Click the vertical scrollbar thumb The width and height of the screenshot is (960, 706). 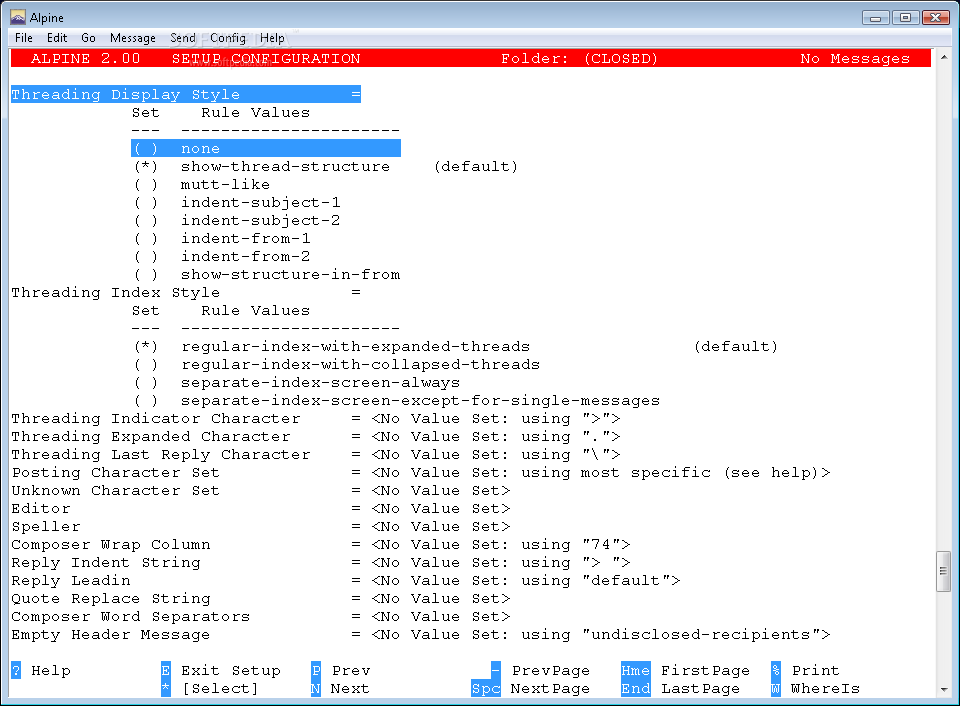pos(943,571)
